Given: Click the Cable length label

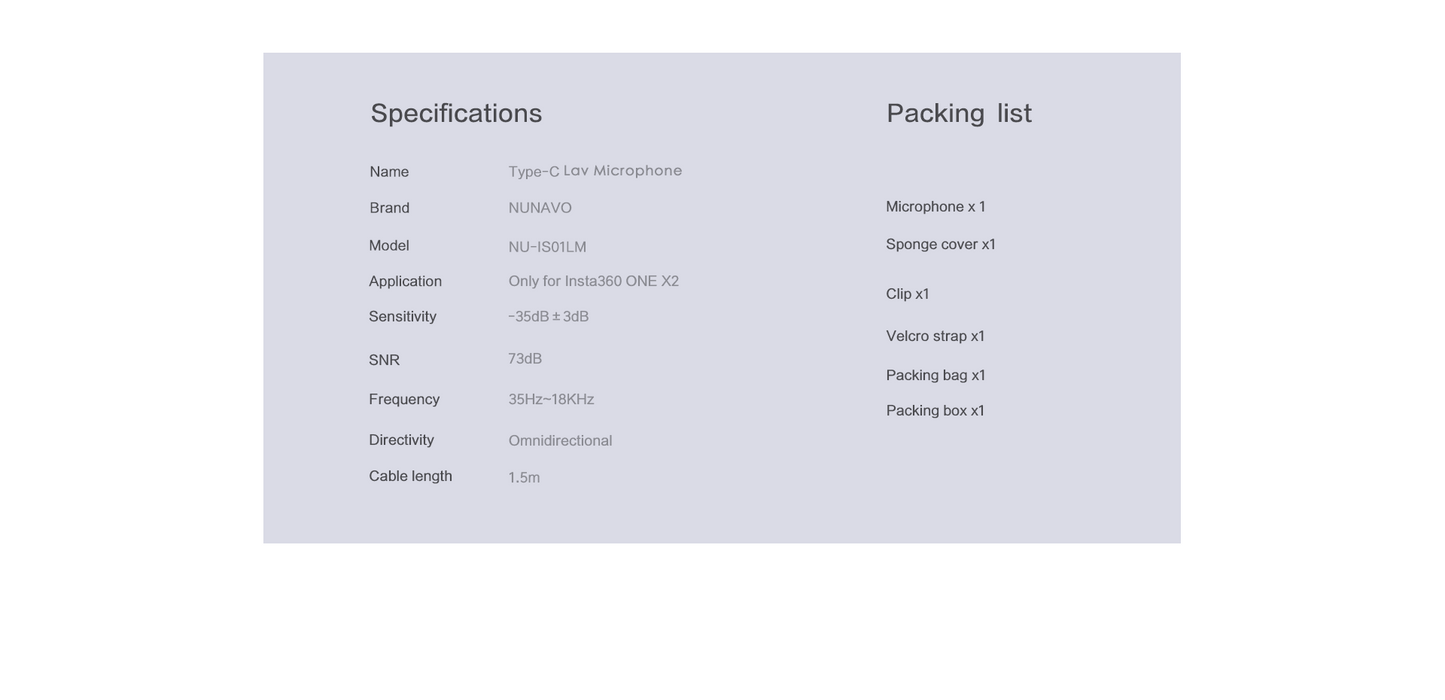Looking at the screenshot, I should click(x=410, y=476).
